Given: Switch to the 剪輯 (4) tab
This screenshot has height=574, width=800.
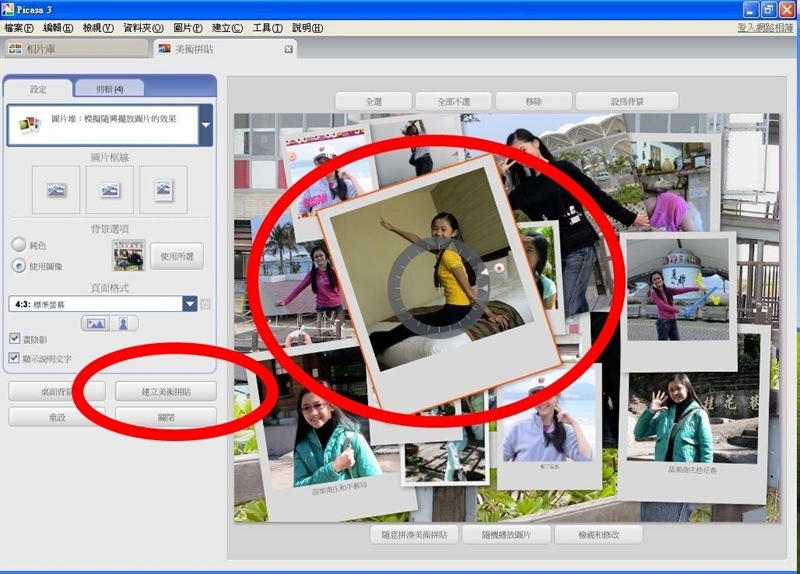Looking at the screenshot, I should (x=110, y=89).
